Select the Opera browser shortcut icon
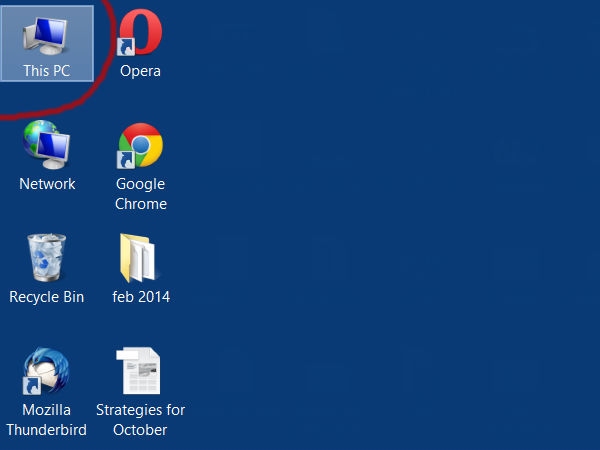The height and width of the screenshot is (450, 600). click(140, 33)
